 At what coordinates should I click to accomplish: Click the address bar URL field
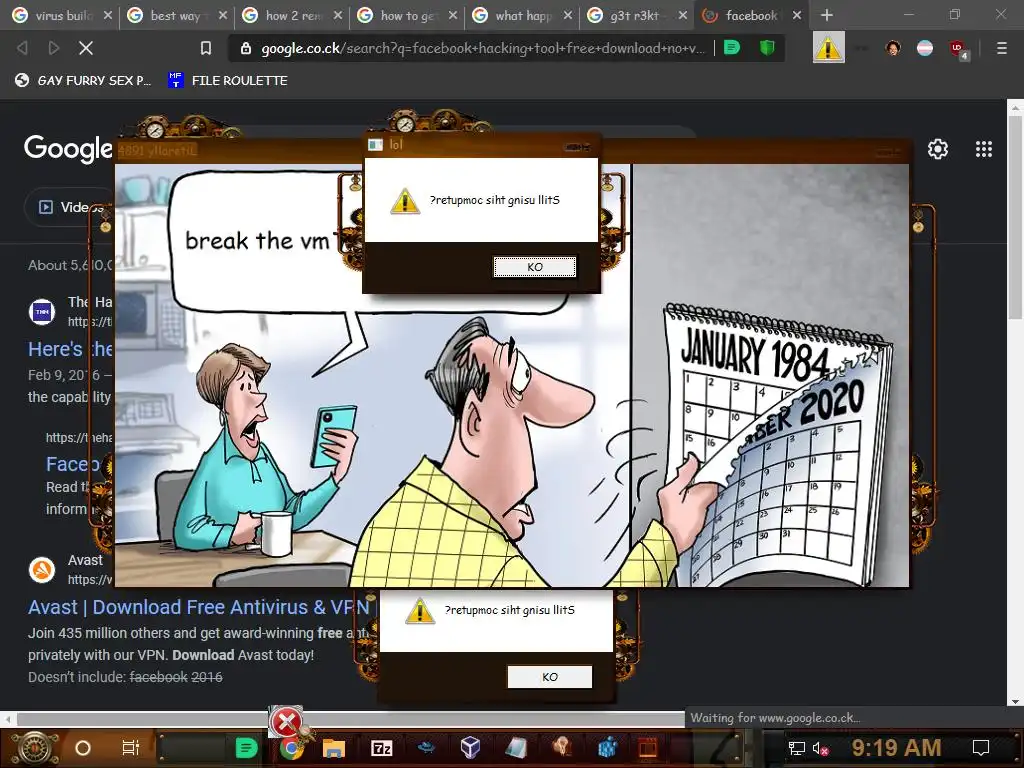tap(482, 48)
